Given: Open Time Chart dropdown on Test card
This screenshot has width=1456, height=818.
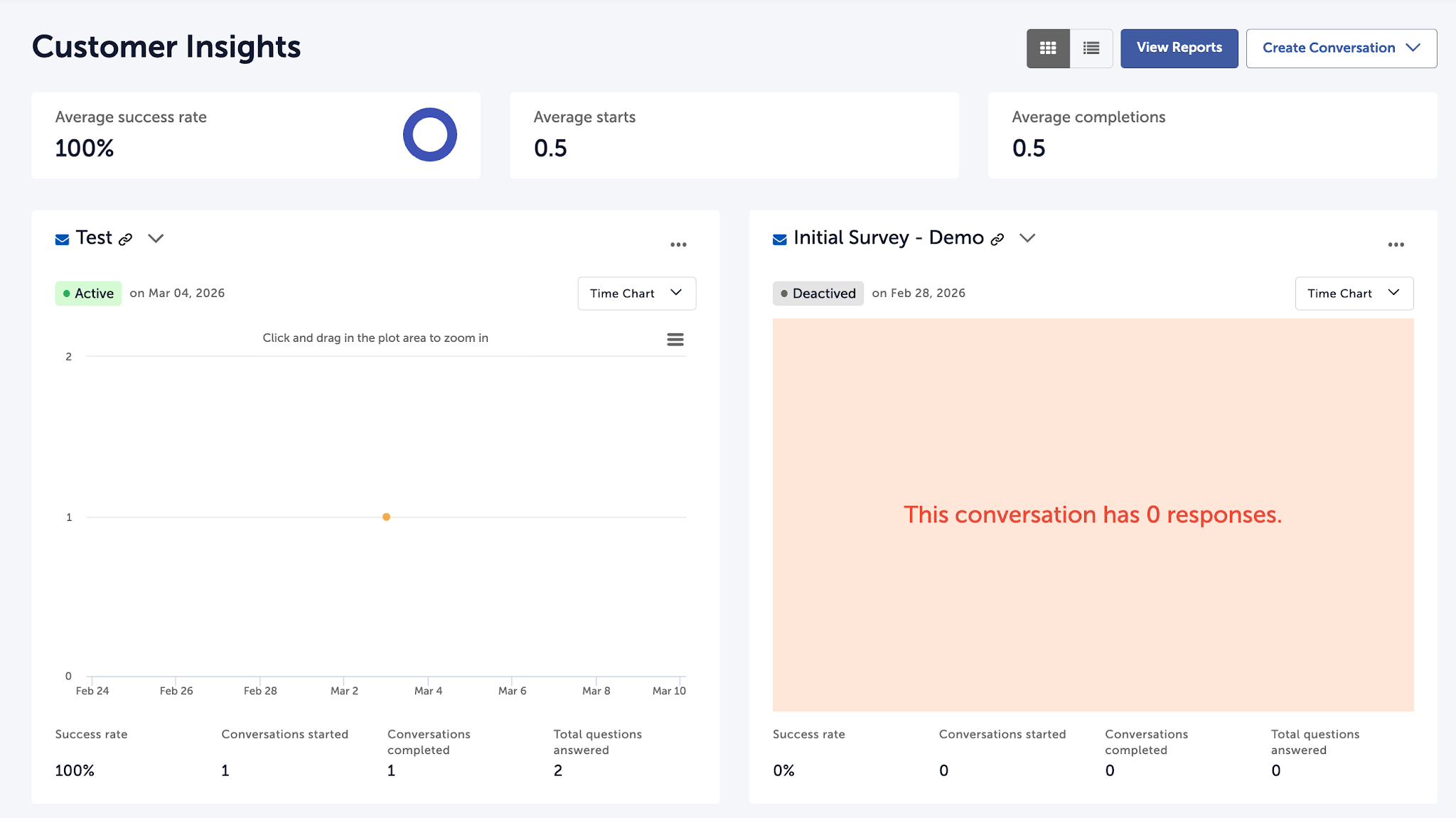Looking at the screenshot, I should 636,294.
